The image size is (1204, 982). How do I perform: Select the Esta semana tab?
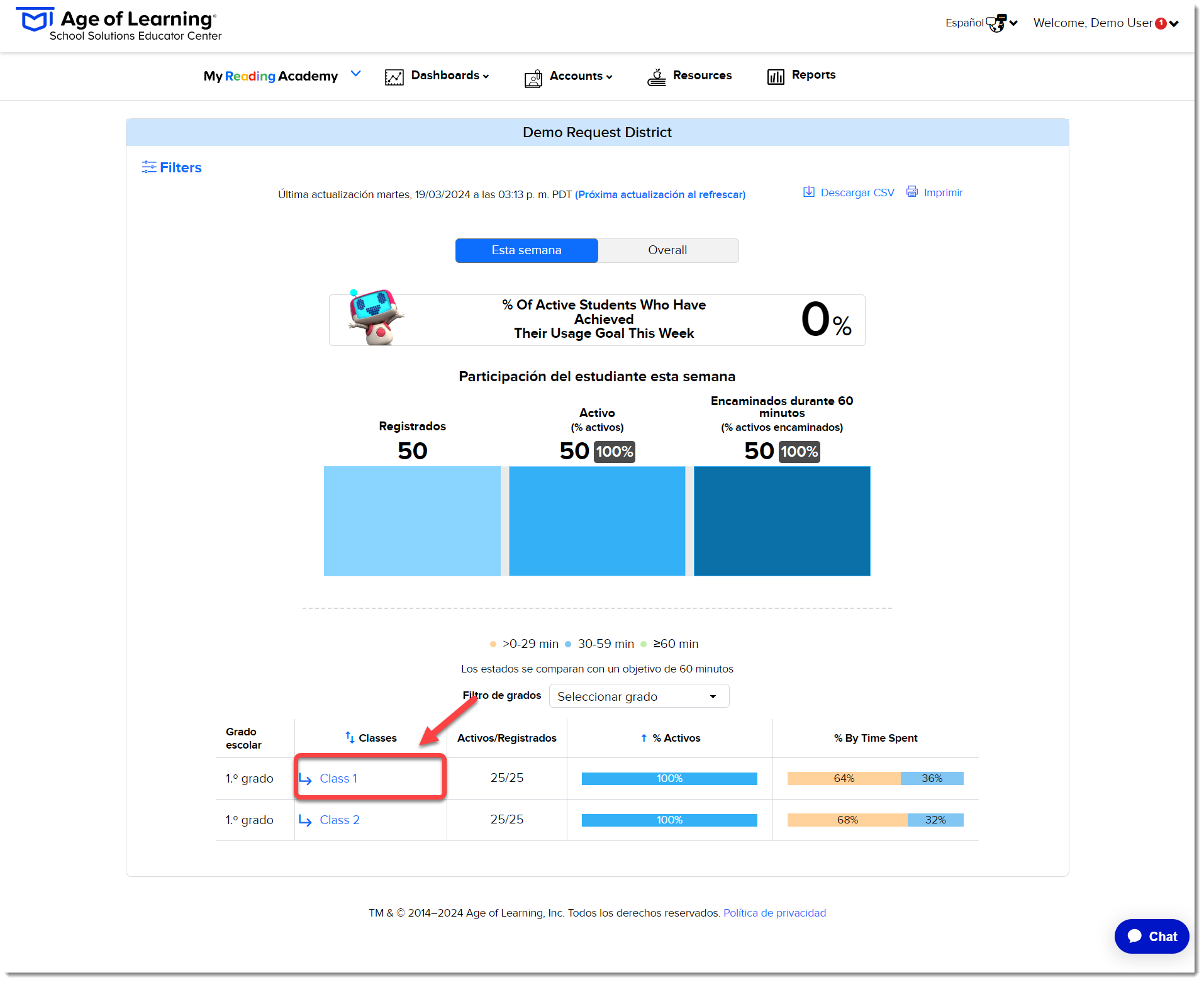pos(527,250)
